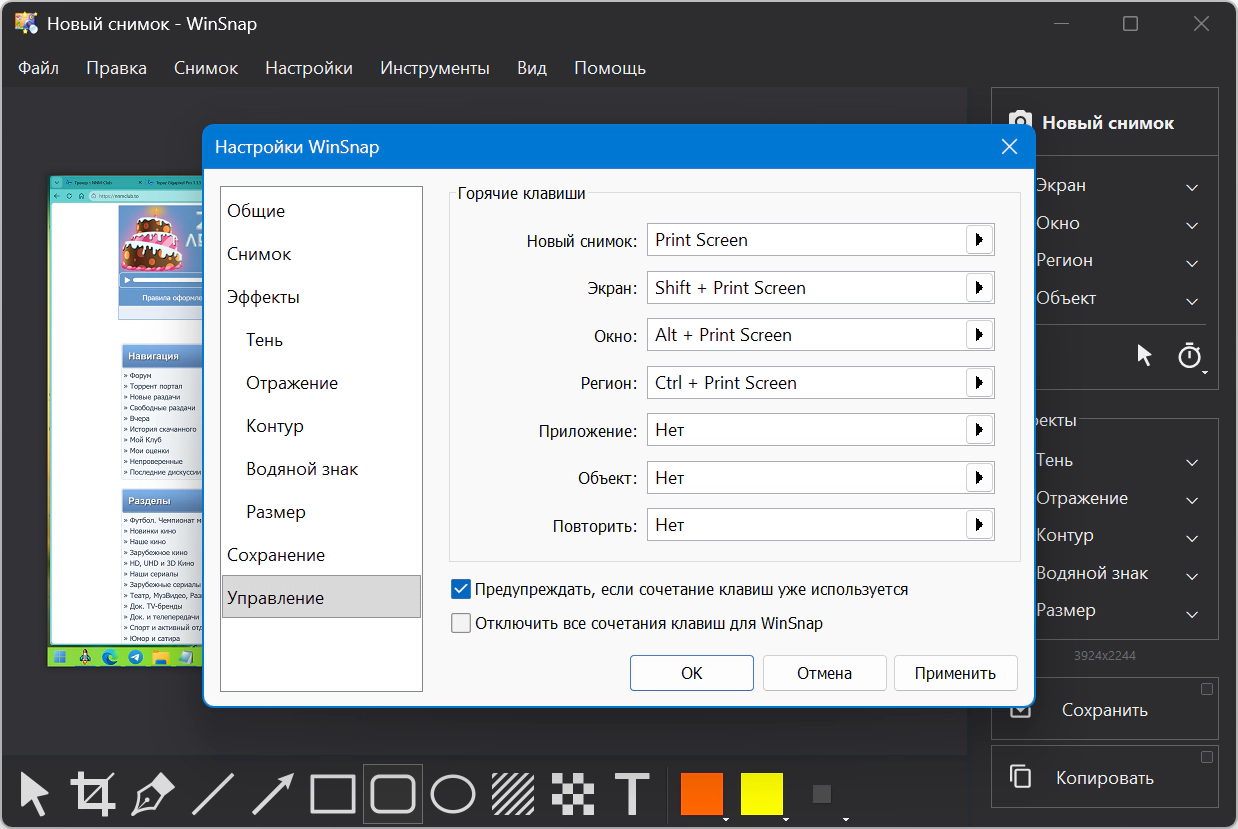Select the Rounded rectangle tool

pos(393,794)
